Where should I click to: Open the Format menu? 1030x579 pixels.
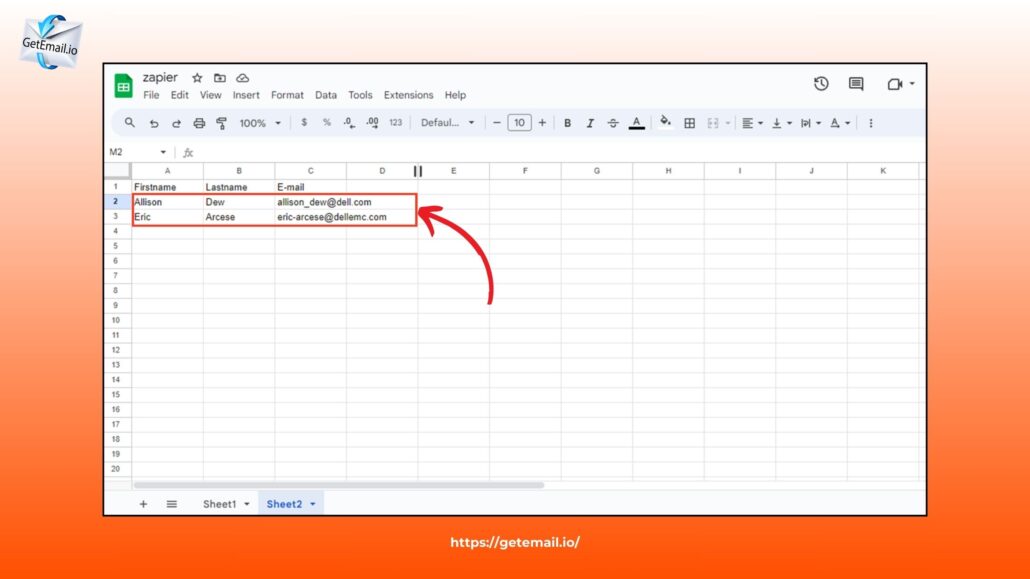tap(287, 95)
